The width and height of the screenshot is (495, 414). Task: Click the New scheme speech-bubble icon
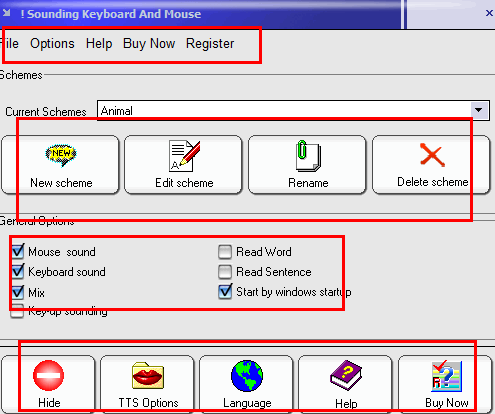(61, 155)
